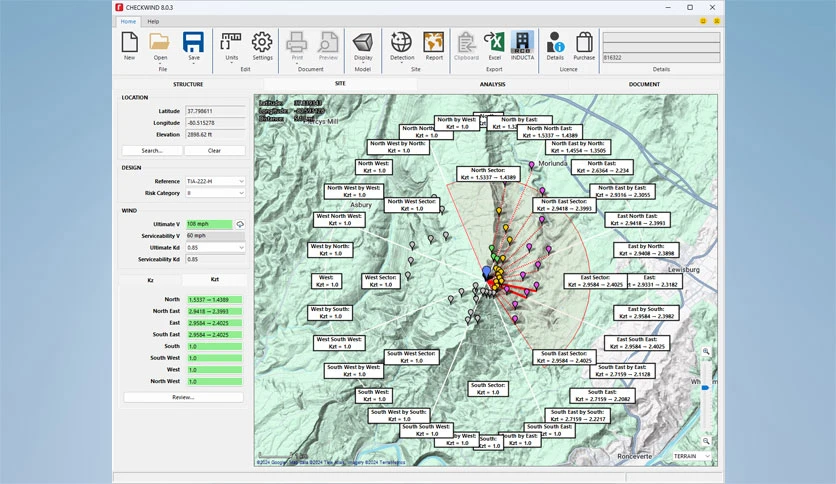Click the North Sector map label
836x484 pixels.
[x=488, y=174]
